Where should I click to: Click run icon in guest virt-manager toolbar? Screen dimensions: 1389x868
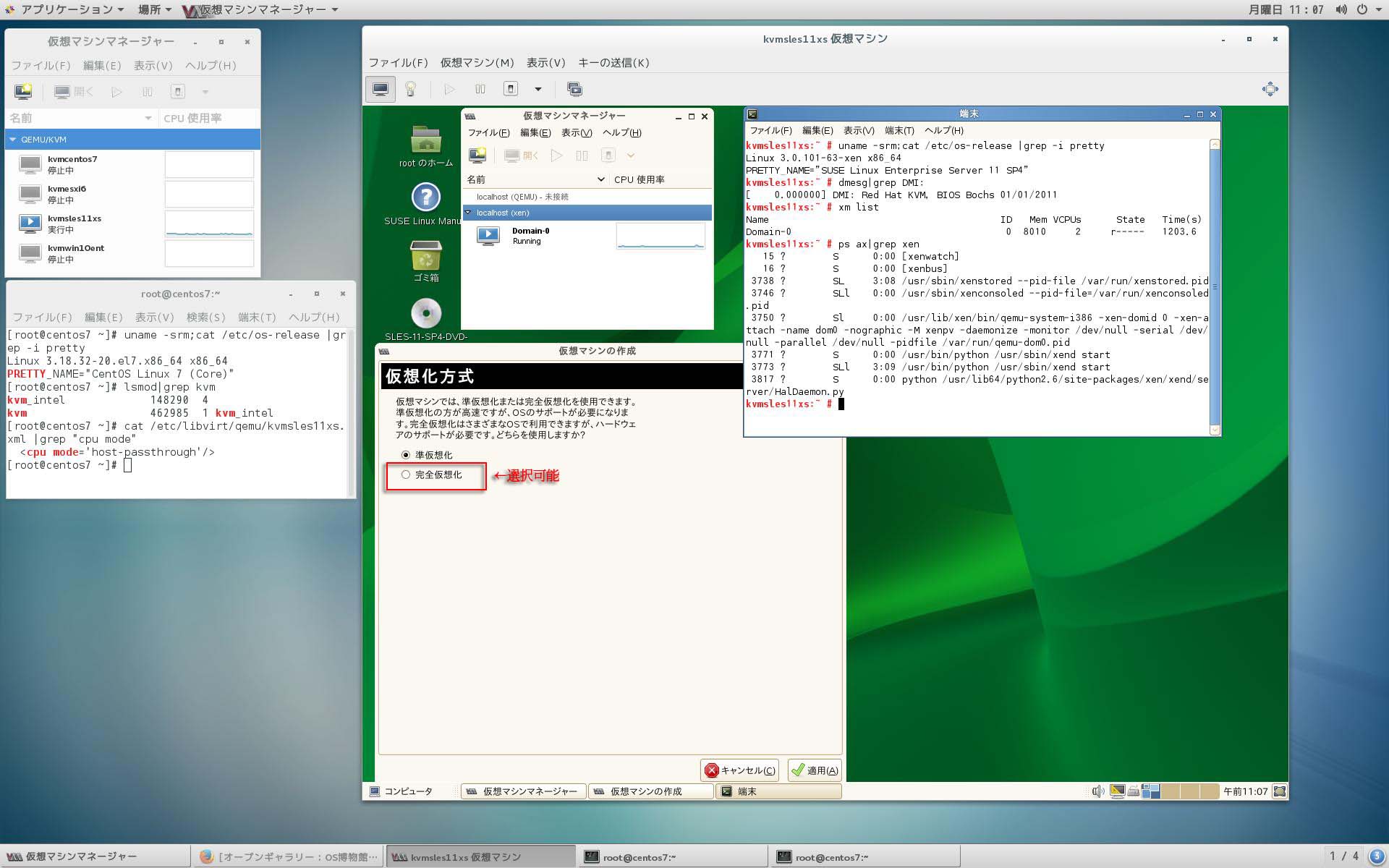click(556, 156)
